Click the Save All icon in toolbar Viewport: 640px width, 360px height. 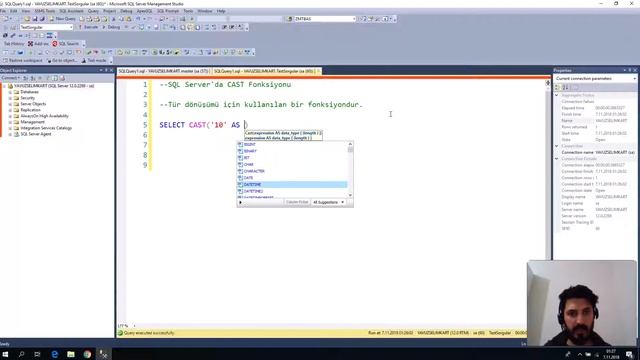[x=42, y=19]
